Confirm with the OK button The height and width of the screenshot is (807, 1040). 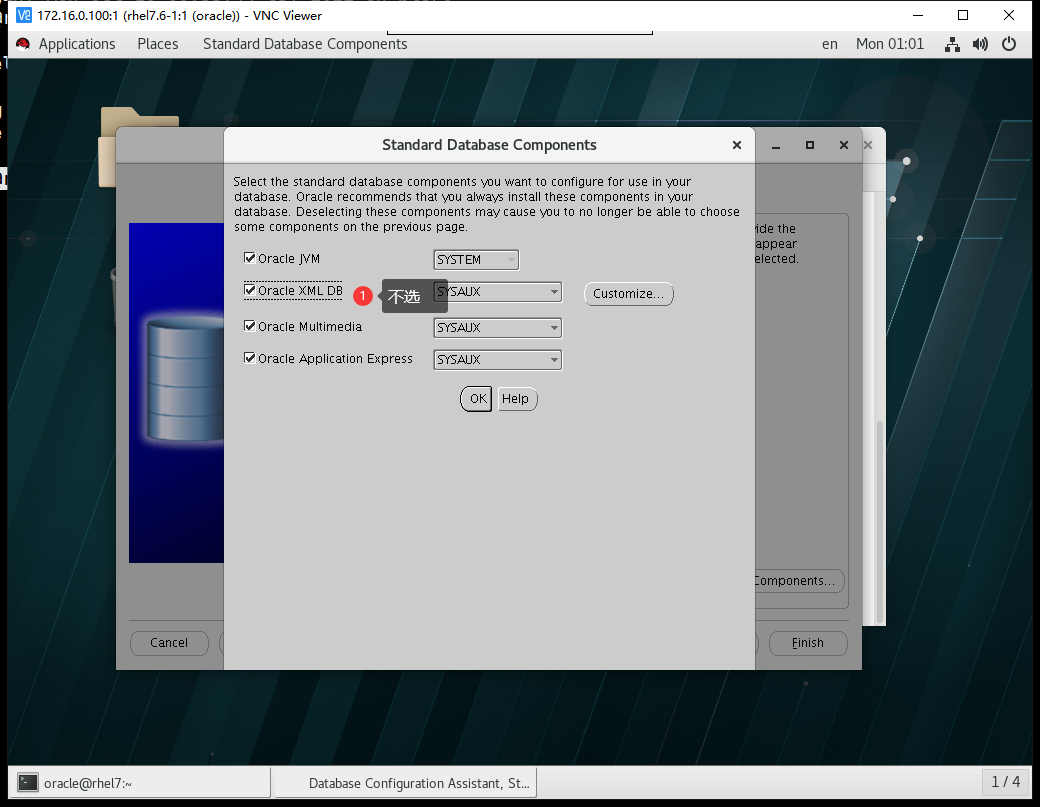click(476, 399)
